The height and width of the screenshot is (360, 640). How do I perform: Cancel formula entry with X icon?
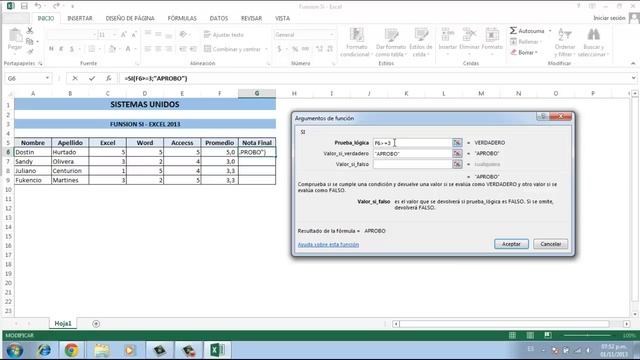click(x=75, y=78)
